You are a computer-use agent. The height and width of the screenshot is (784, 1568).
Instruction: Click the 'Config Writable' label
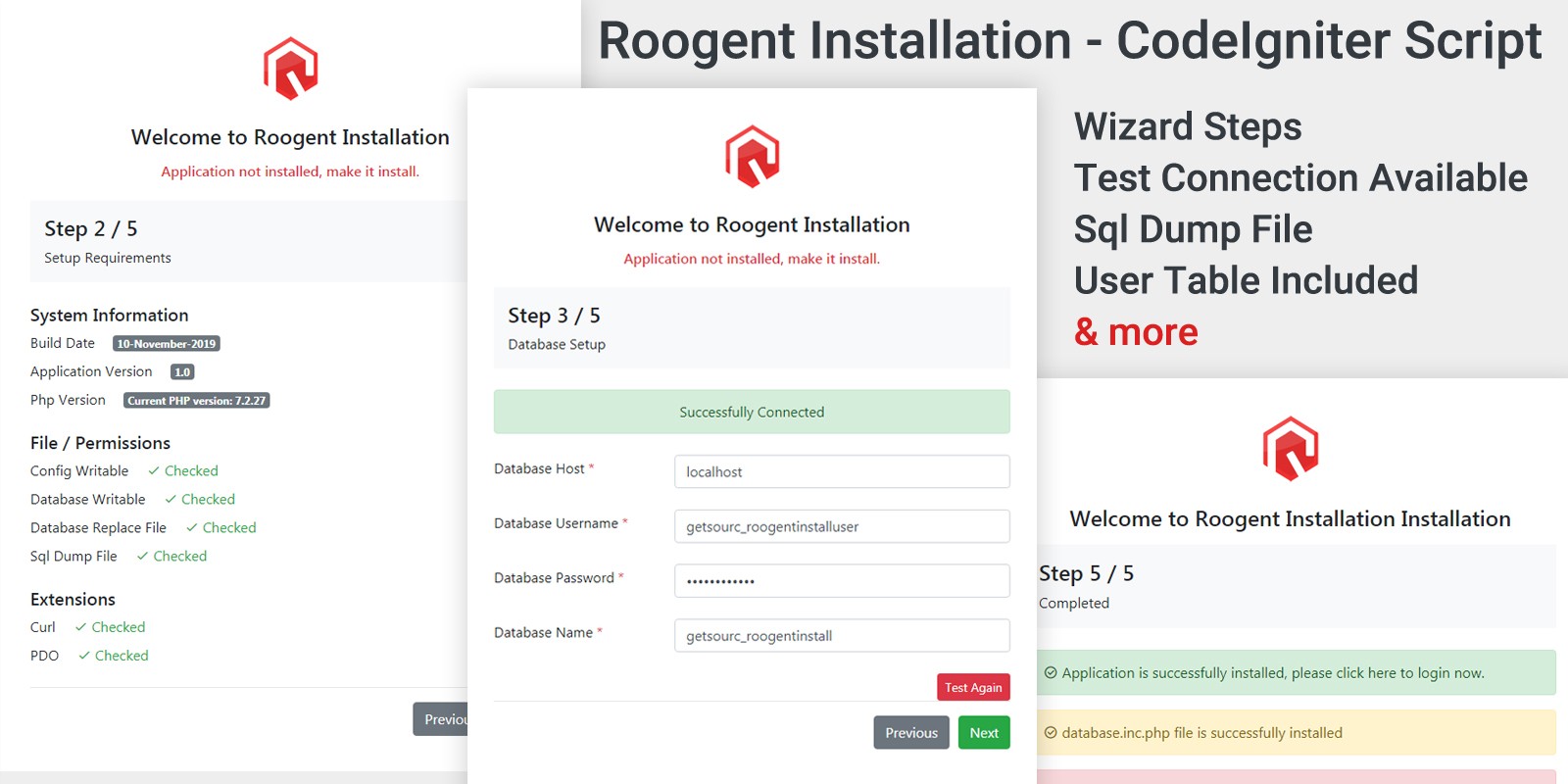(79, 471)
